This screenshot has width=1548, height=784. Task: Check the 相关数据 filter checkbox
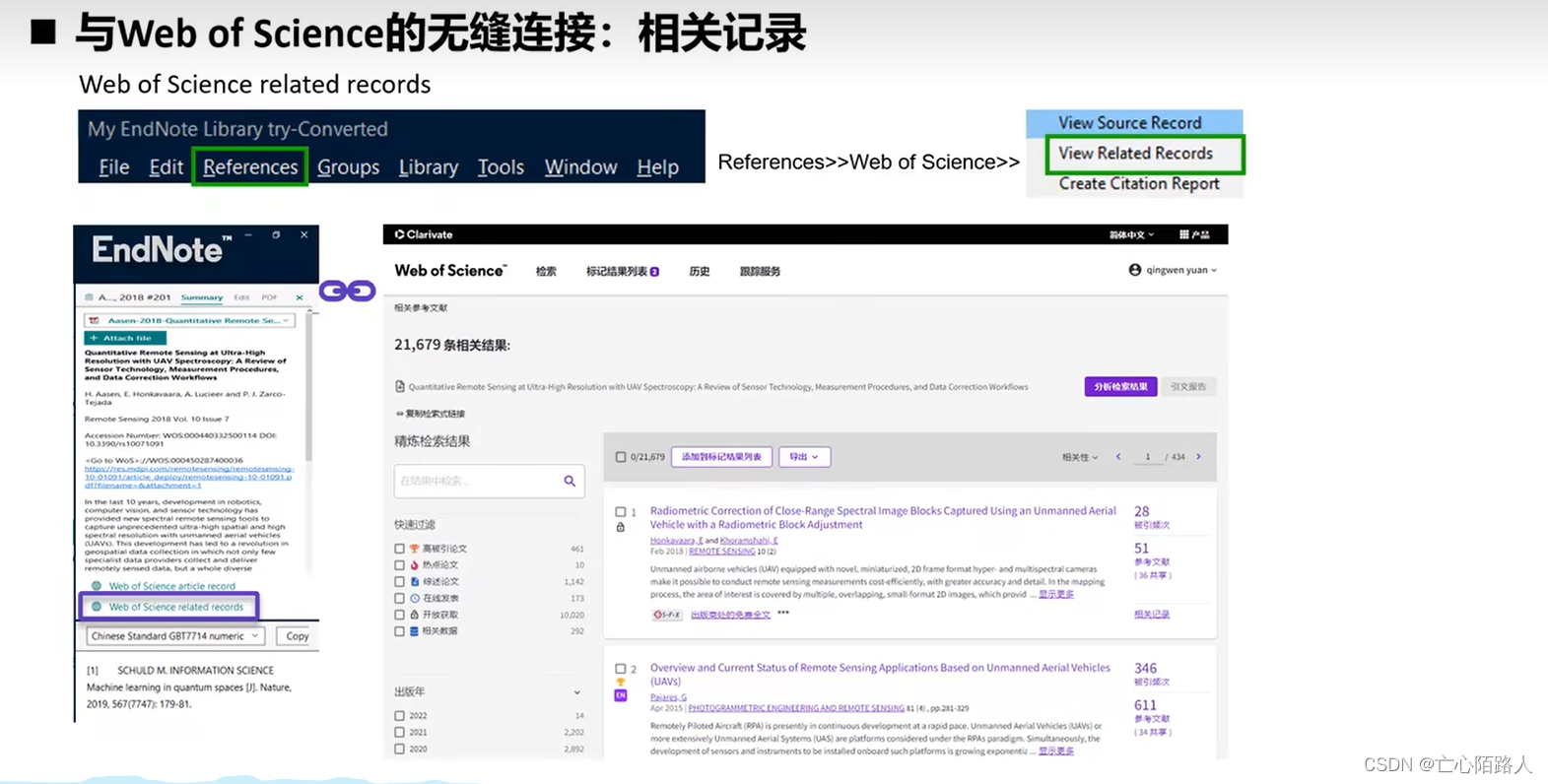(x=399, y=631)
